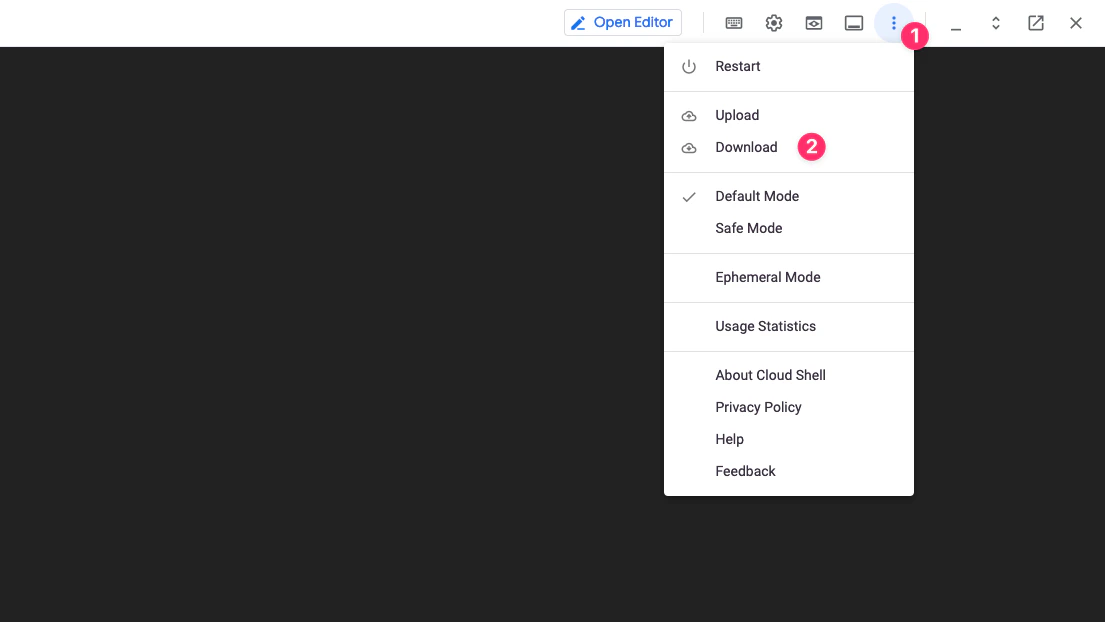Image resolution: width=1105 pixels, height=622 pixels.
Task: Keep Default Mode selected
Action: 756,196
